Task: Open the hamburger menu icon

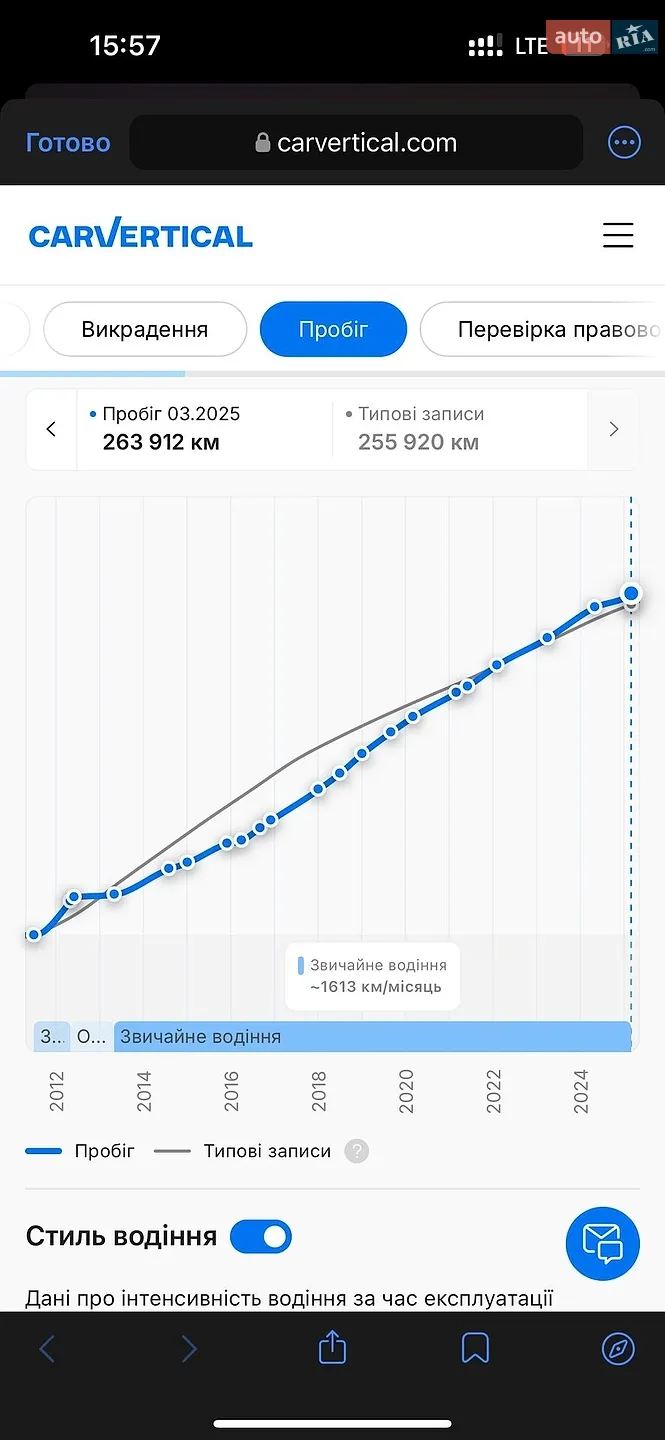Action: click(618, 235)
